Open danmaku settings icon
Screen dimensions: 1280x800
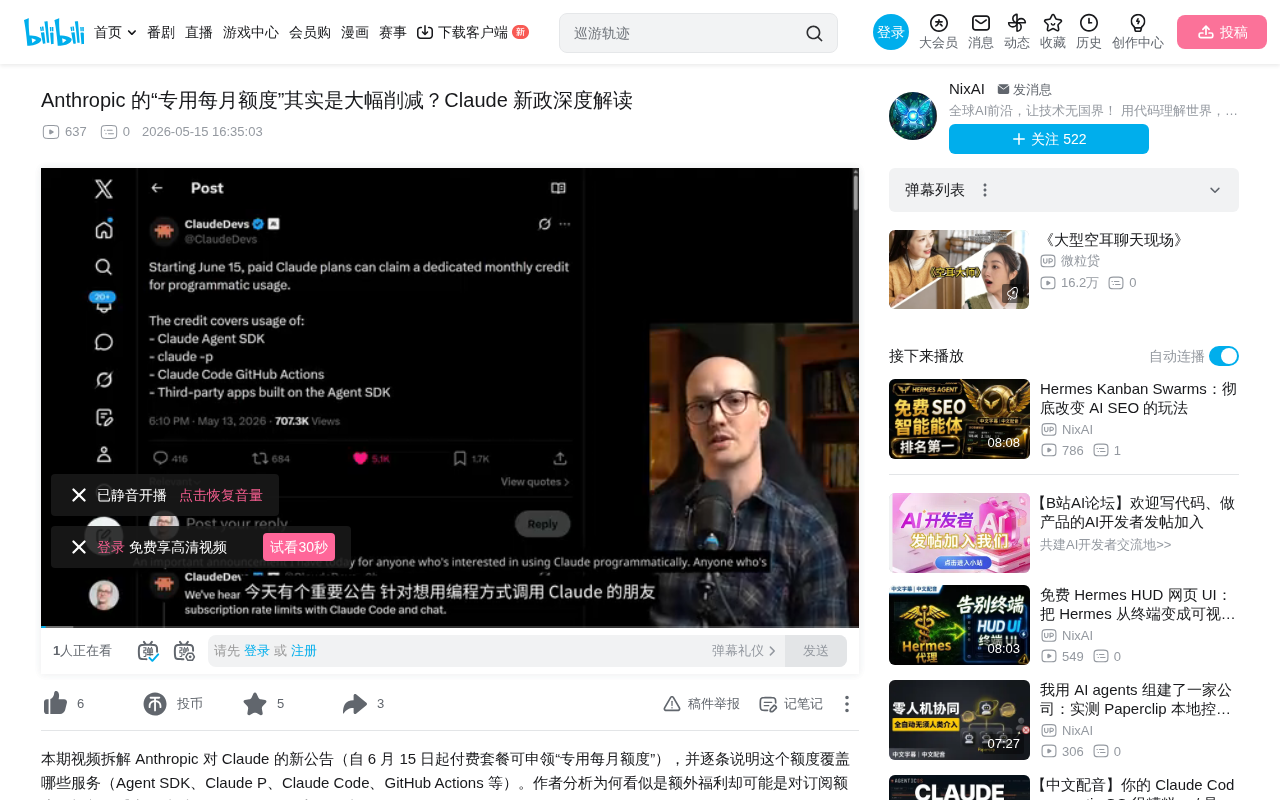(184, 651)
